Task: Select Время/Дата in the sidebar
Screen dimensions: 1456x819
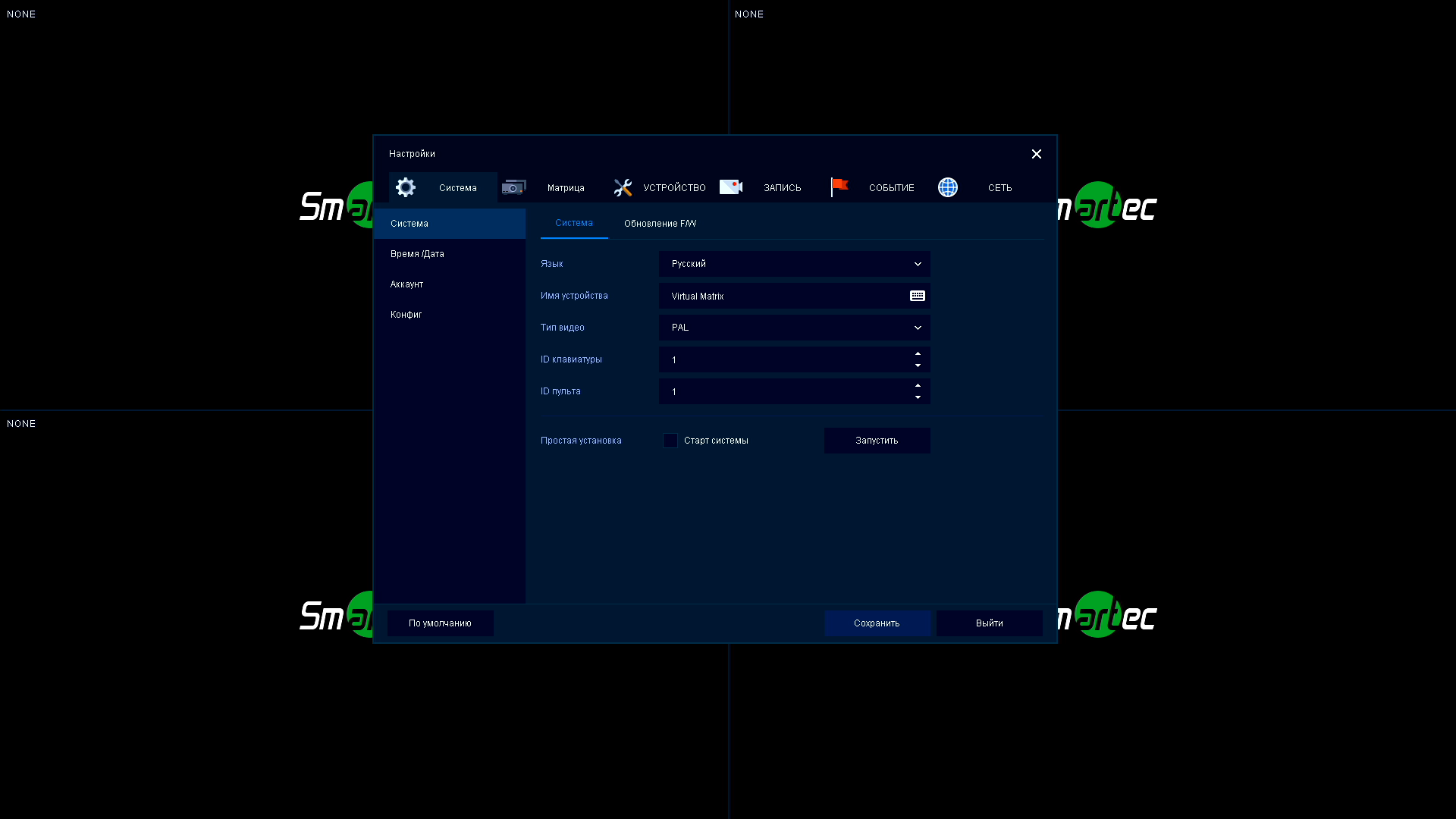Action: coord(417,254)
